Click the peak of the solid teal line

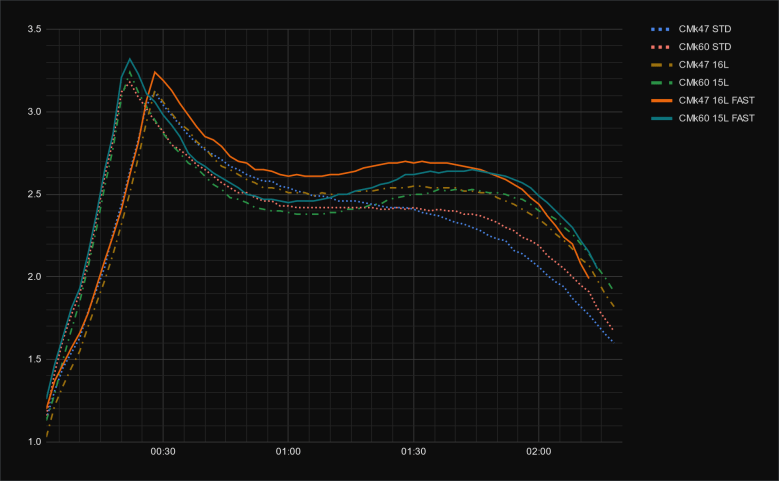coord(130,59)
